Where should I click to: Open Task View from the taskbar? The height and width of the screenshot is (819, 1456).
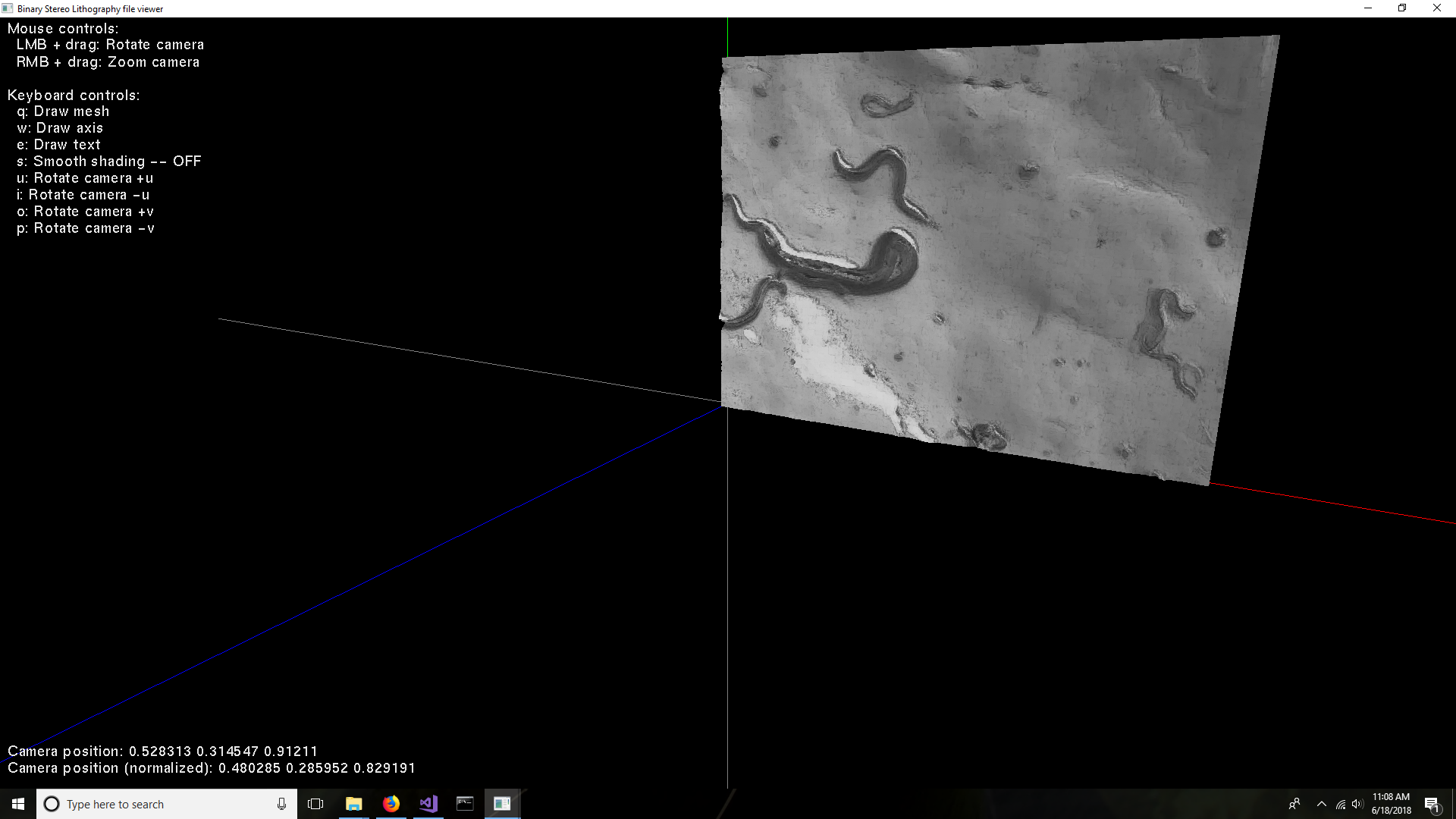click(x=315, y=804)
